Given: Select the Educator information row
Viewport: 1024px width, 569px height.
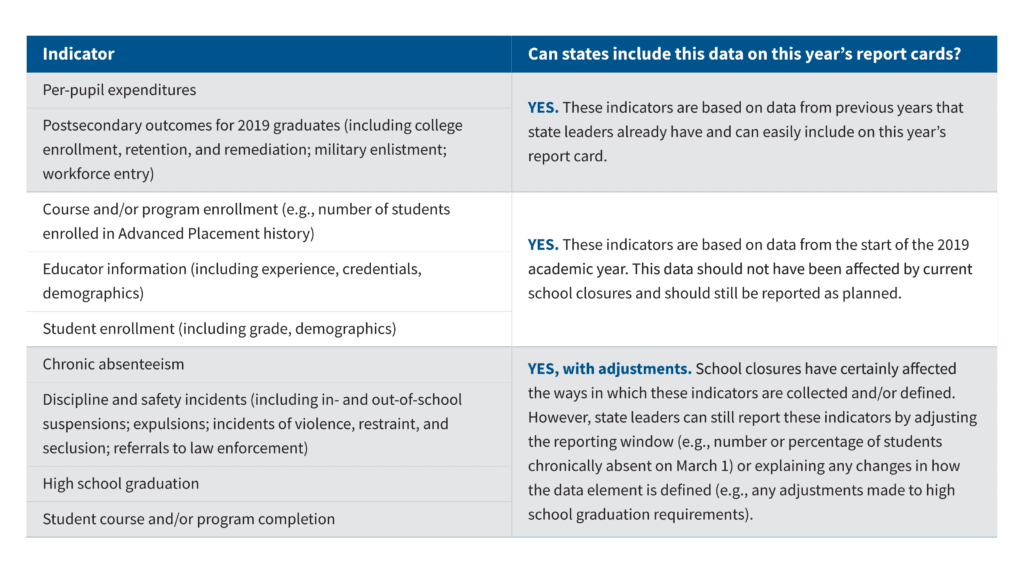Looking at the screenshot, I should click(231, 281).
